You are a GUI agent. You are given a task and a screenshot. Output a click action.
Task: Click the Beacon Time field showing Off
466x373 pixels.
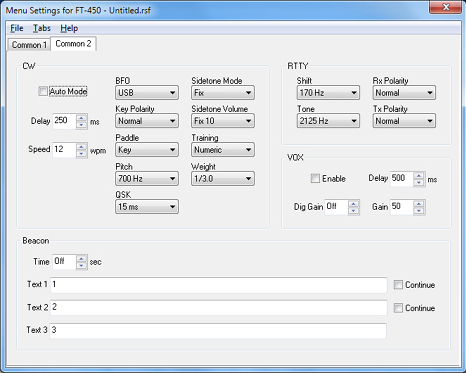pos(64,262)
